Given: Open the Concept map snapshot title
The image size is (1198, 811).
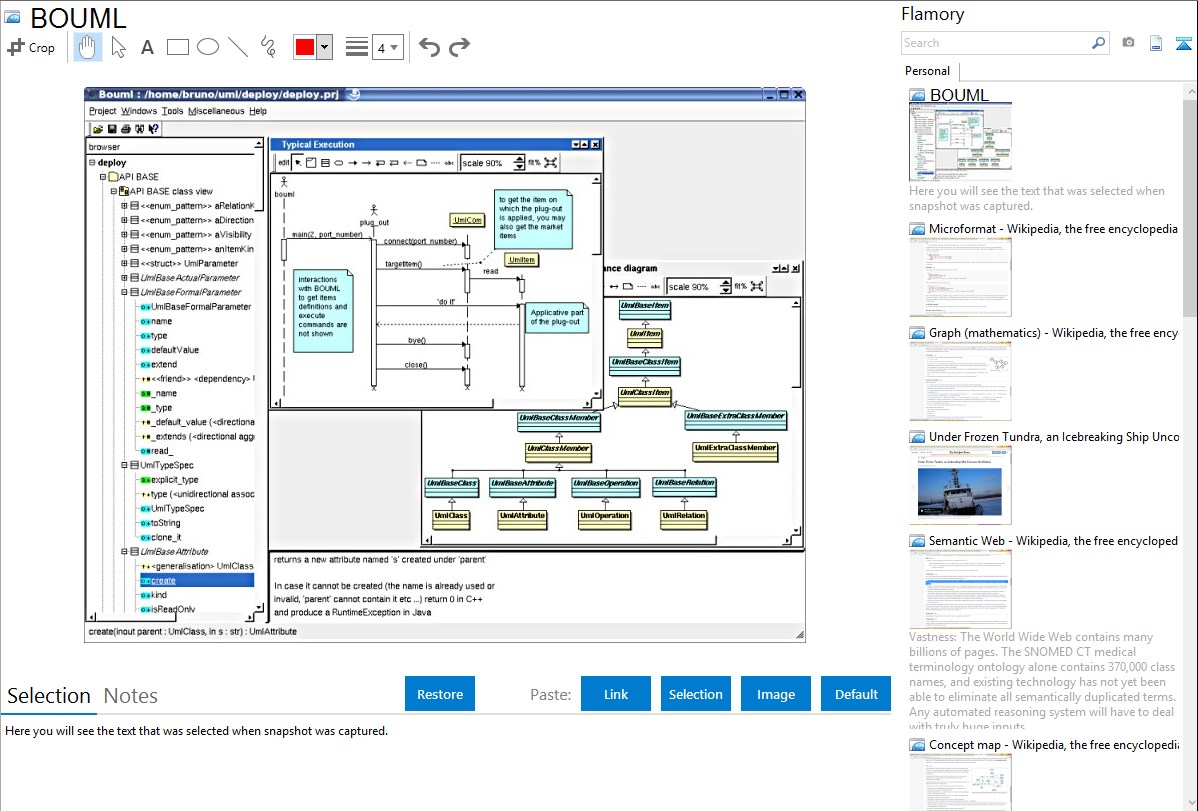Looking at the screenshot, I should (x=1053, y=745).
